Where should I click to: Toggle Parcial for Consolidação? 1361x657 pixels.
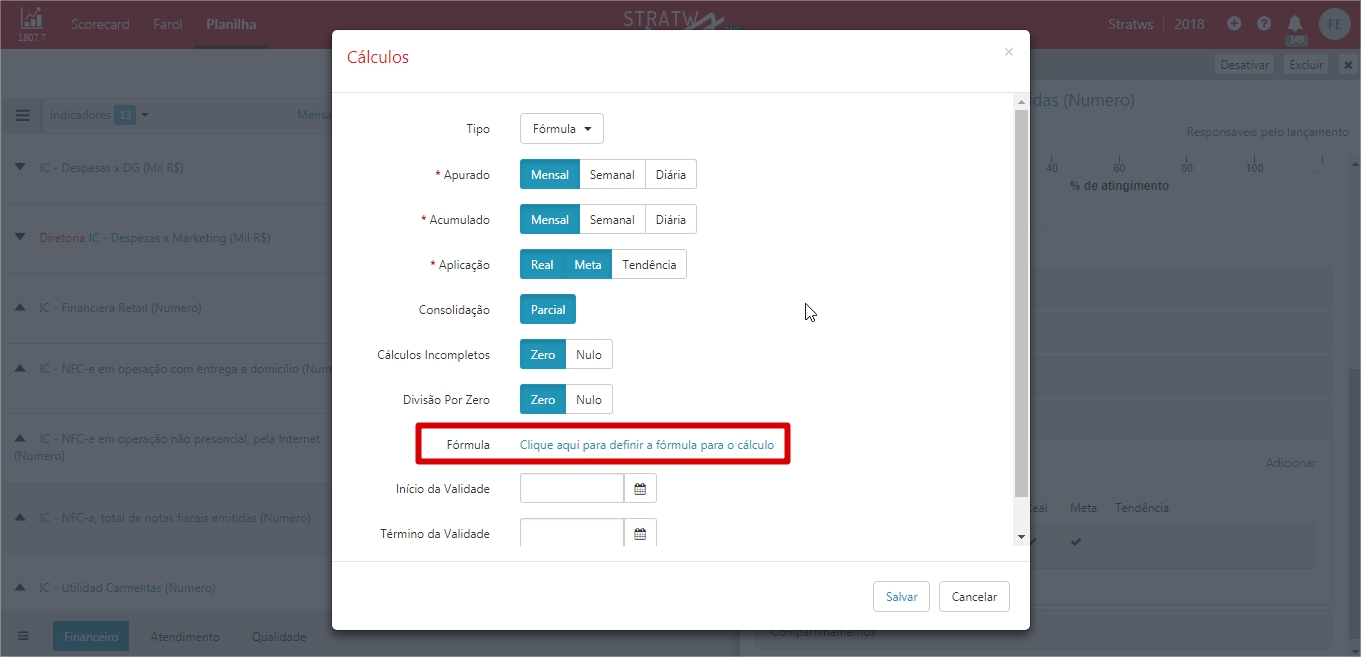548,309
